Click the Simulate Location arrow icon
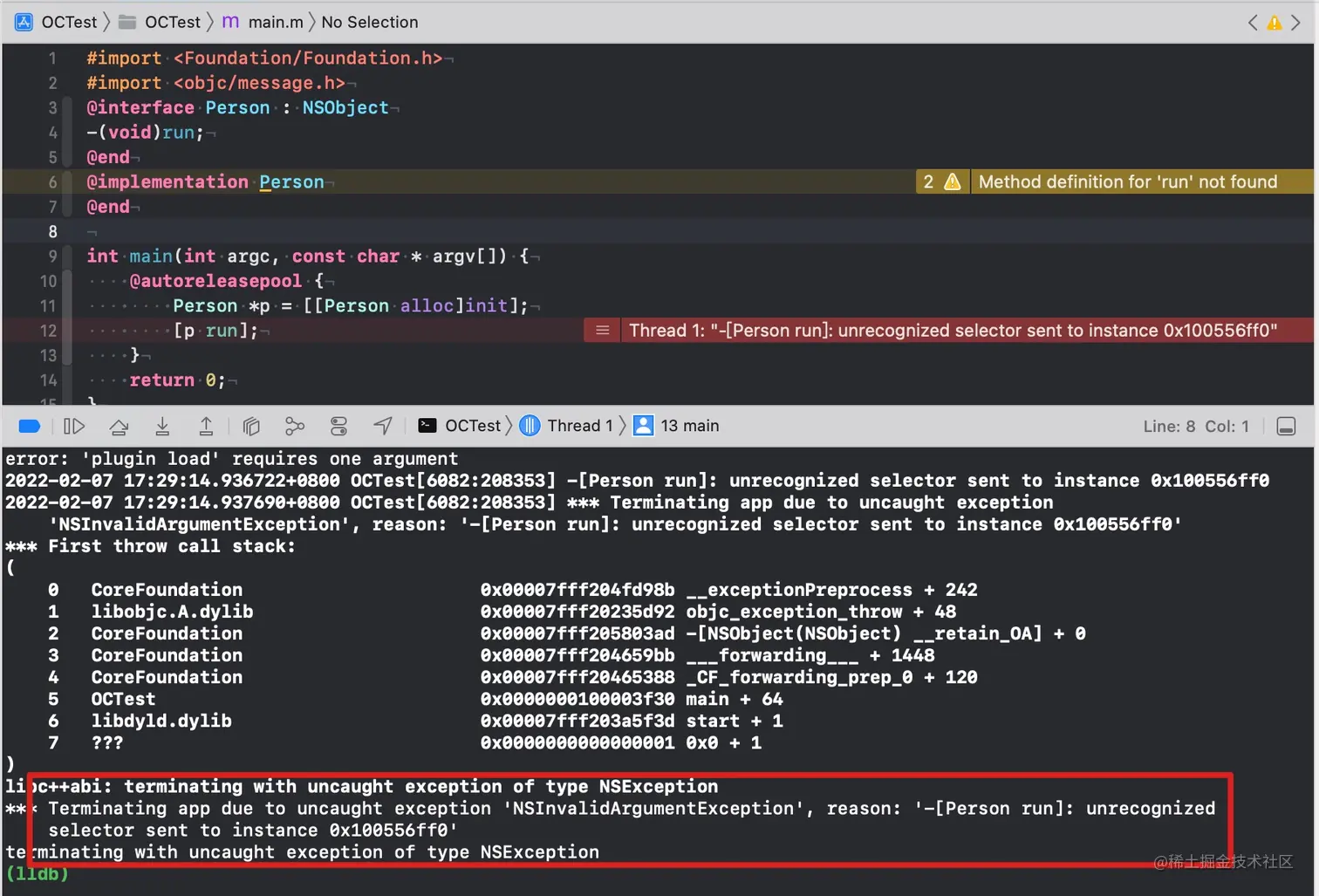Image resolution: width=1319 pixels, height=896 pixels. 383,426
